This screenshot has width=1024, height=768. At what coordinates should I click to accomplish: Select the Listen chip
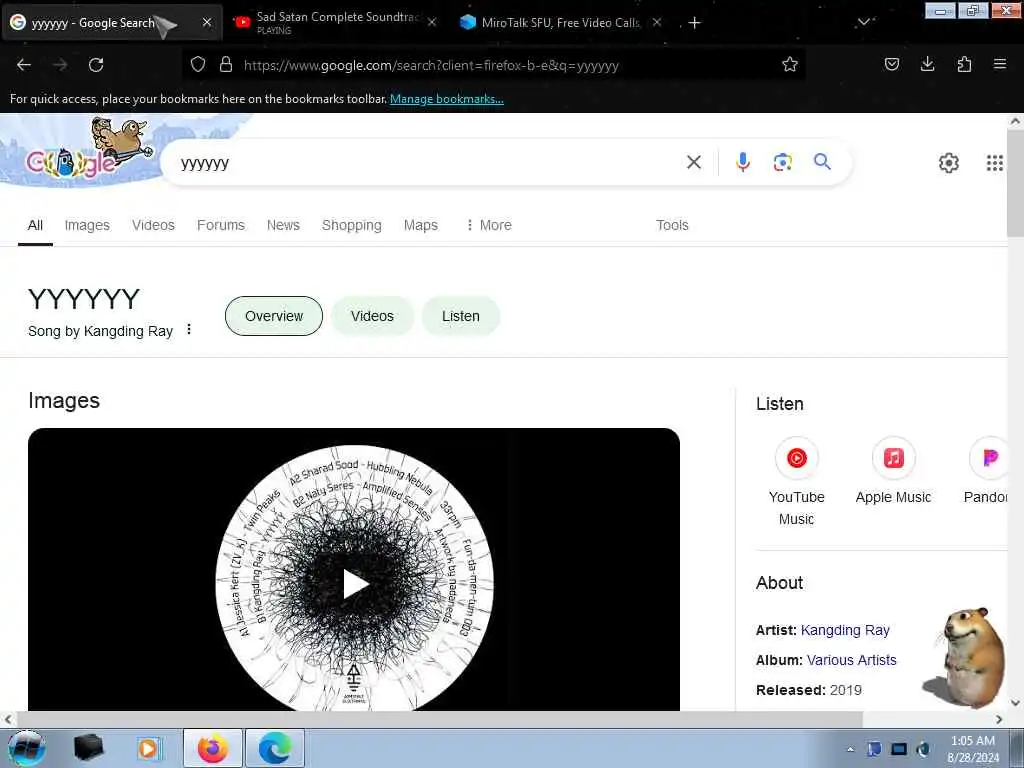pyautogui.click(x=460, y=316)
